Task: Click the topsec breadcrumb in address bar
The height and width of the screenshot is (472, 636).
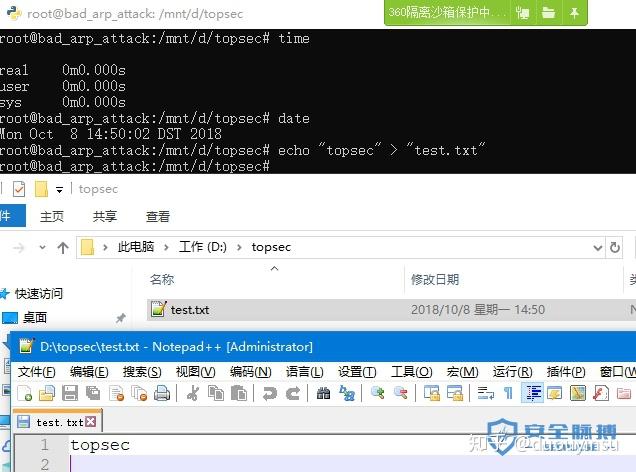Action: (x=271, y=247)
